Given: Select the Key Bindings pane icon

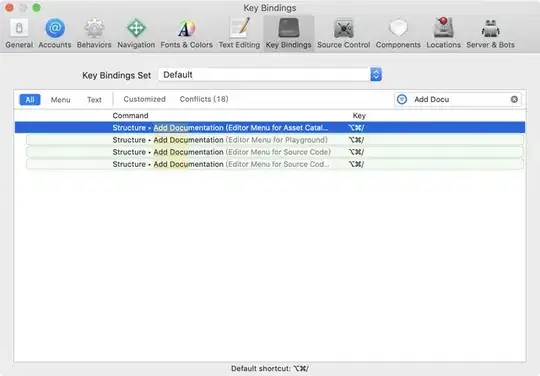Looking at the screenshot, I should (289, 34).
